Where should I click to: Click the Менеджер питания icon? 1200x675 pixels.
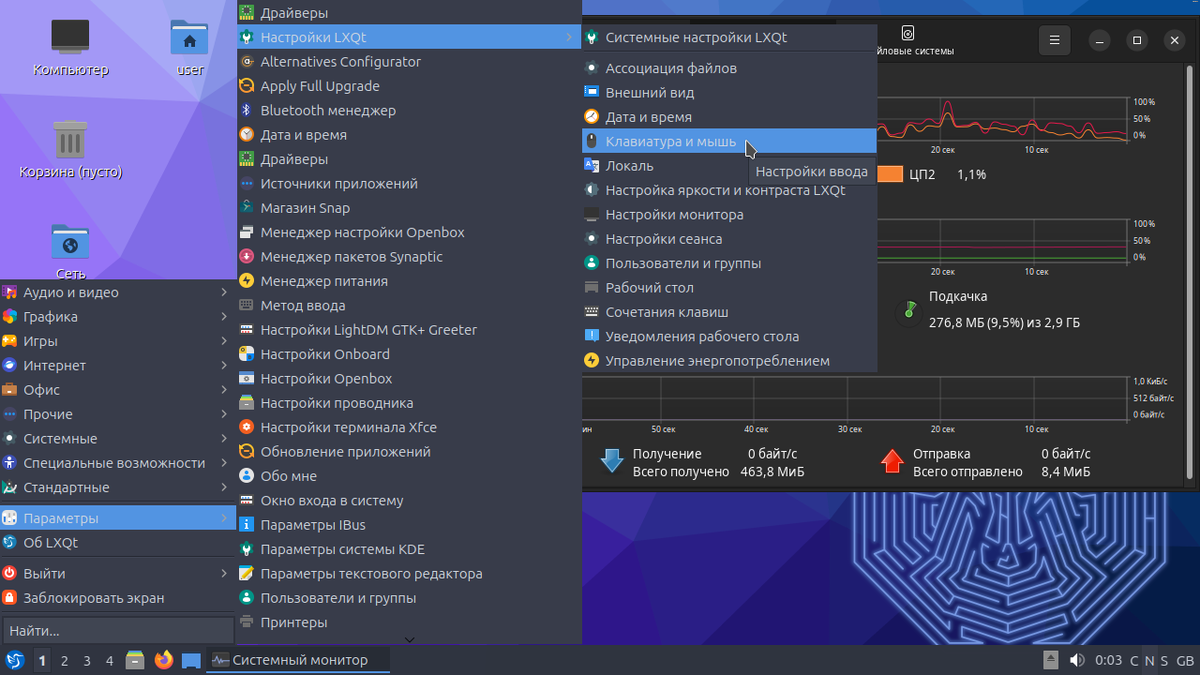(247, 281)
